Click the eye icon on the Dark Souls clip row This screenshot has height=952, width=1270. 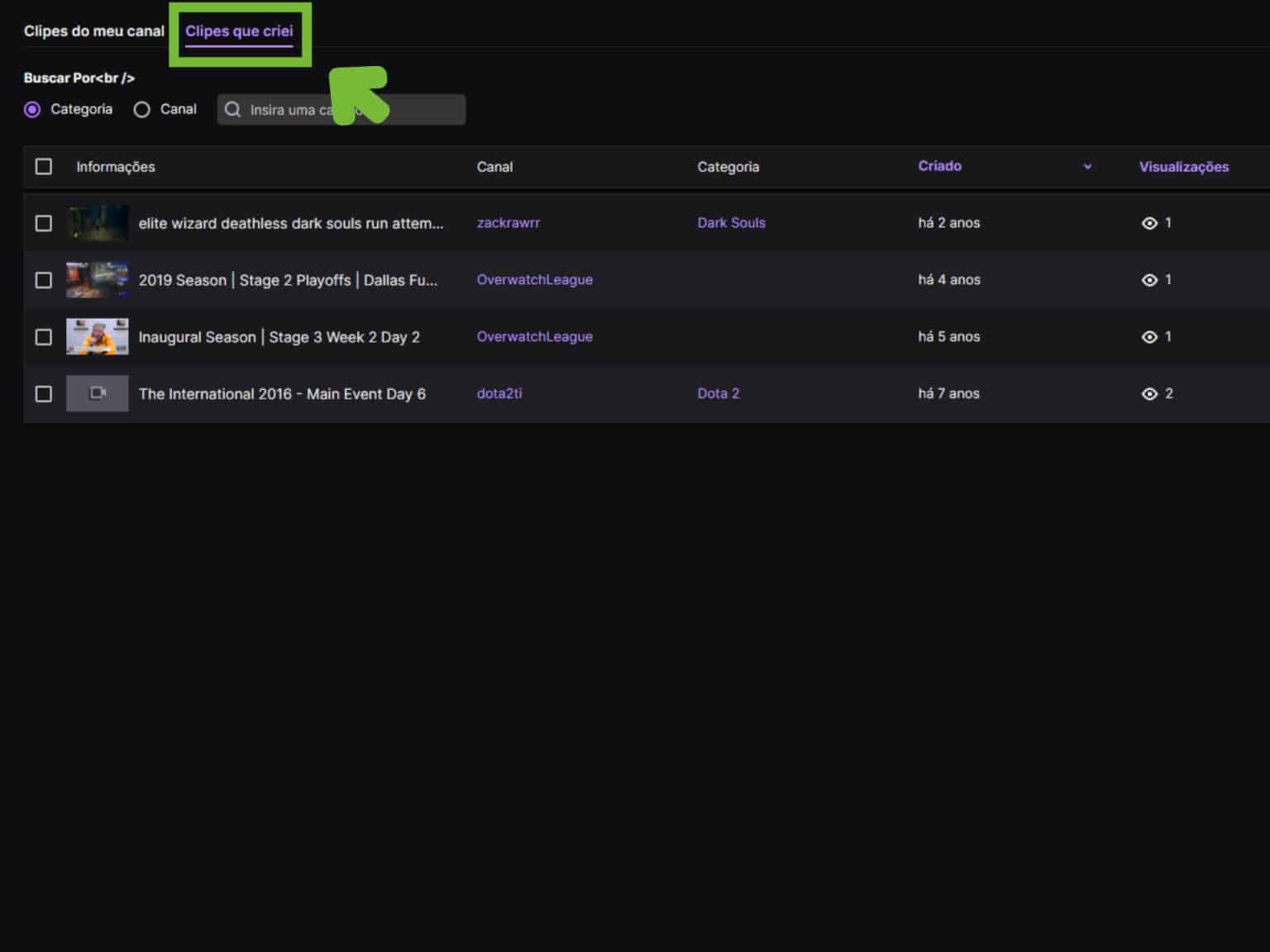pos(1149,223)
